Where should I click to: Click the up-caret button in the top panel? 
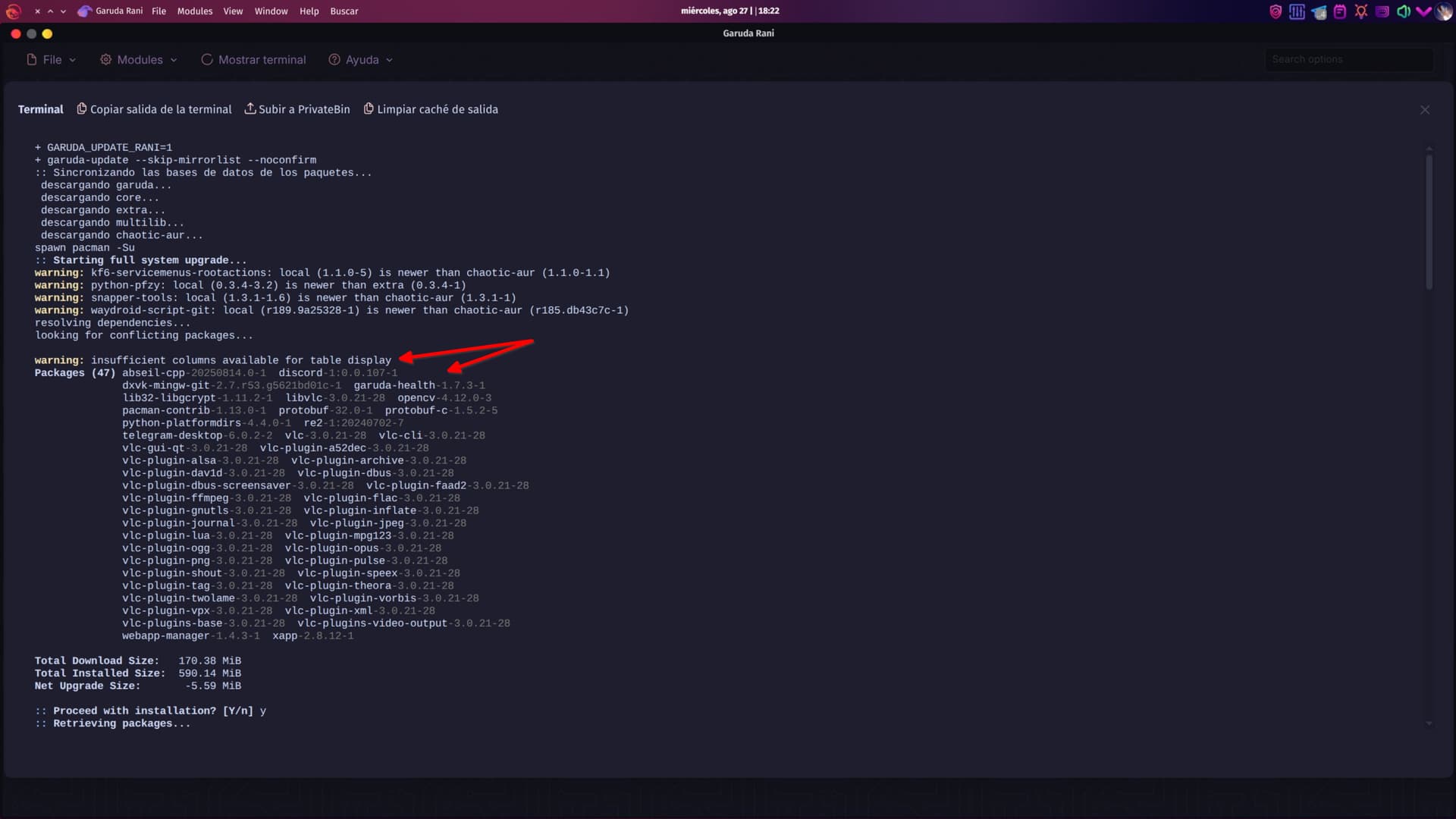pyautogui.click(x=50, y=11)
